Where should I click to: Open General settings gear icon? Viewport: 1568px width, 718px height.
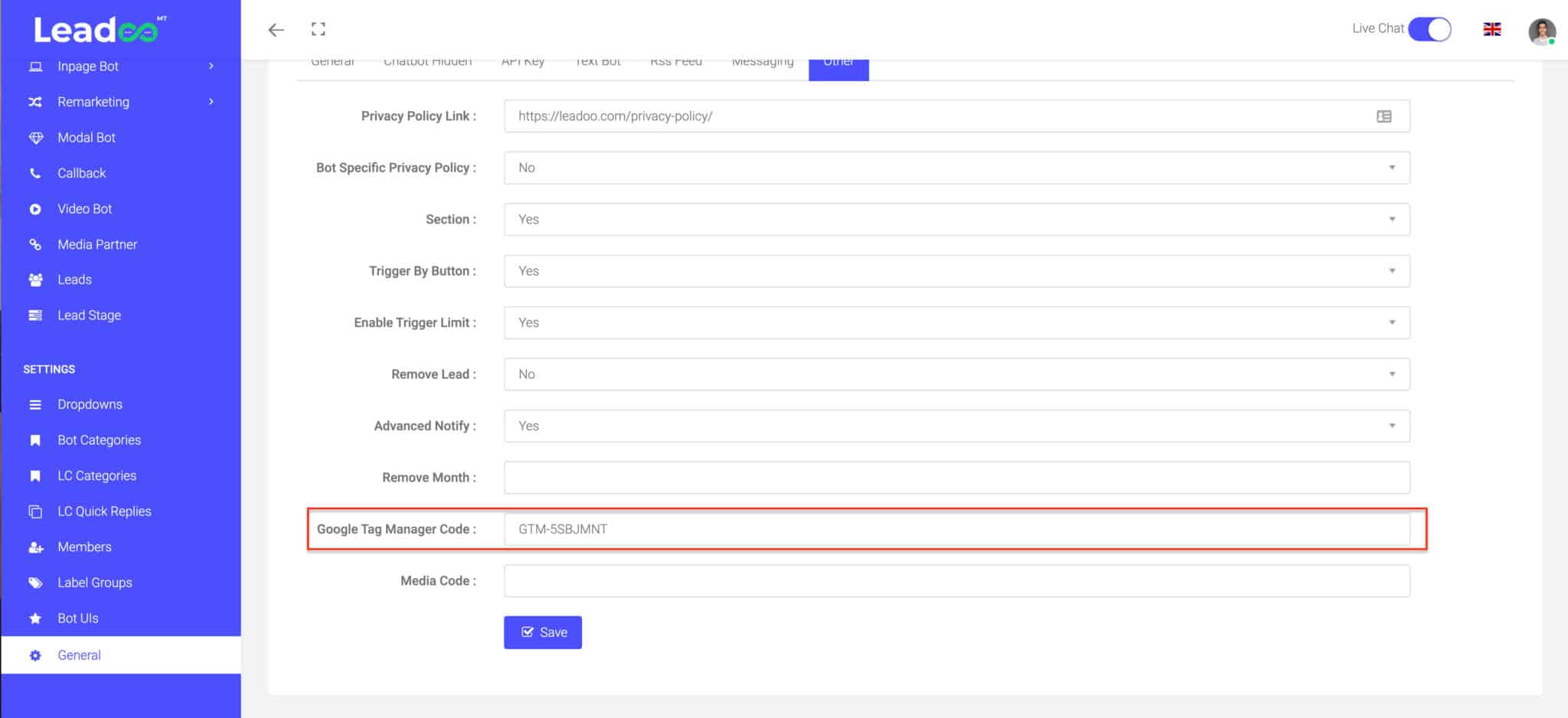[36, 655]
